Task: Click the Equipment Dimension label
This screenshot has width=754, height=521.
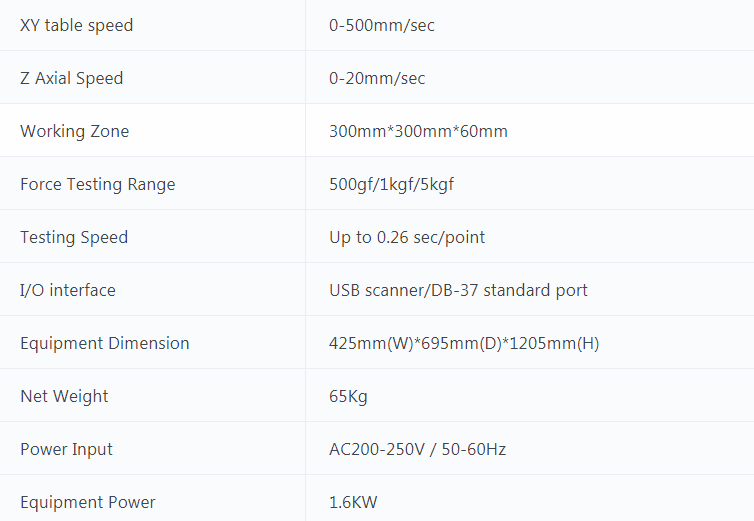Action: (x=104, y=343)
